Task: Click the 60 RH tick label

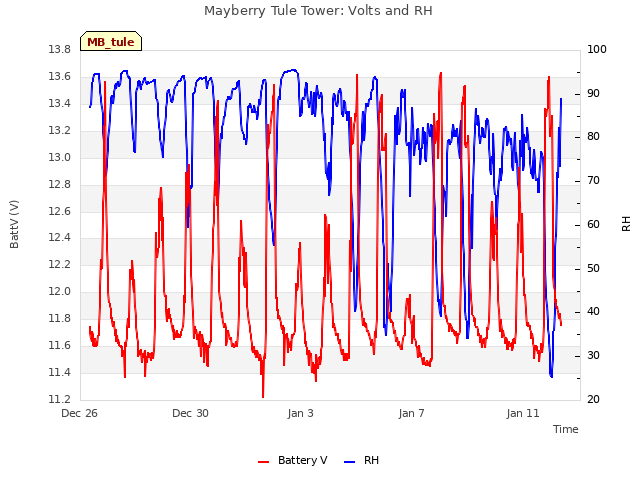Action: [593, 224]
